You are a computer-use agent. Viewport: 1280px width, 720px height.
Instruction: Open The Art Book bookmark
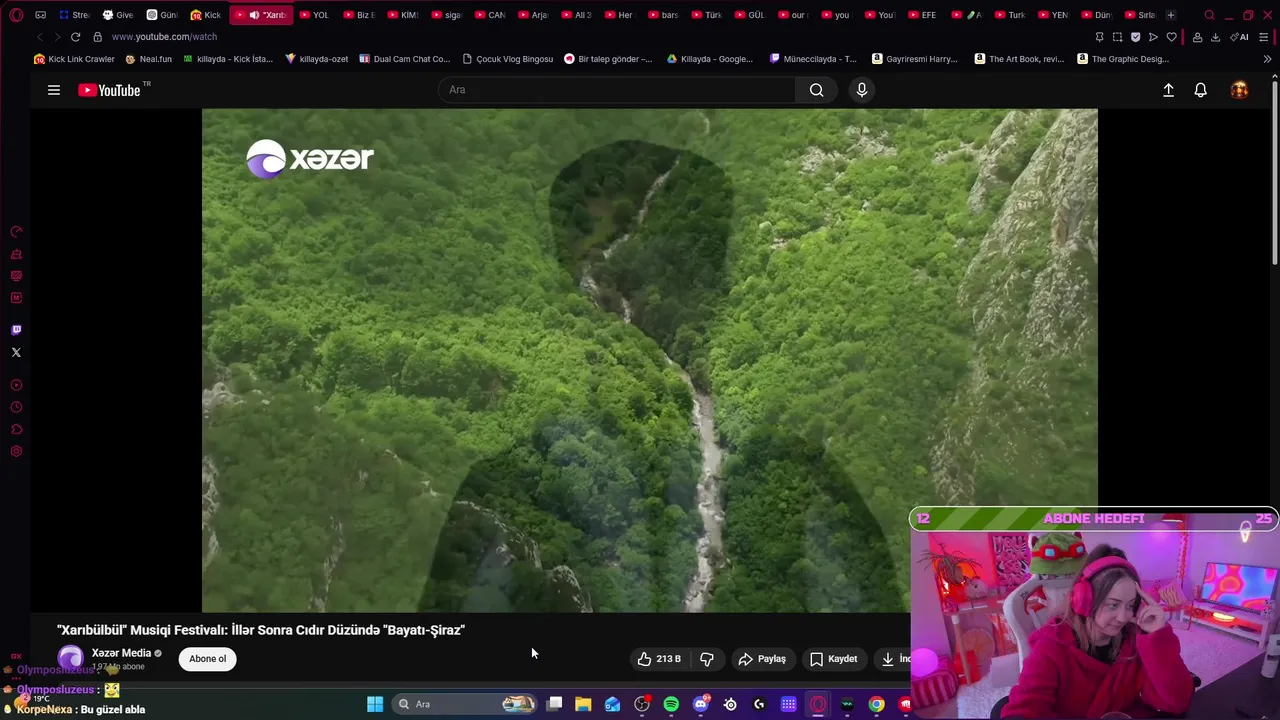click(x=1019, y=59)
